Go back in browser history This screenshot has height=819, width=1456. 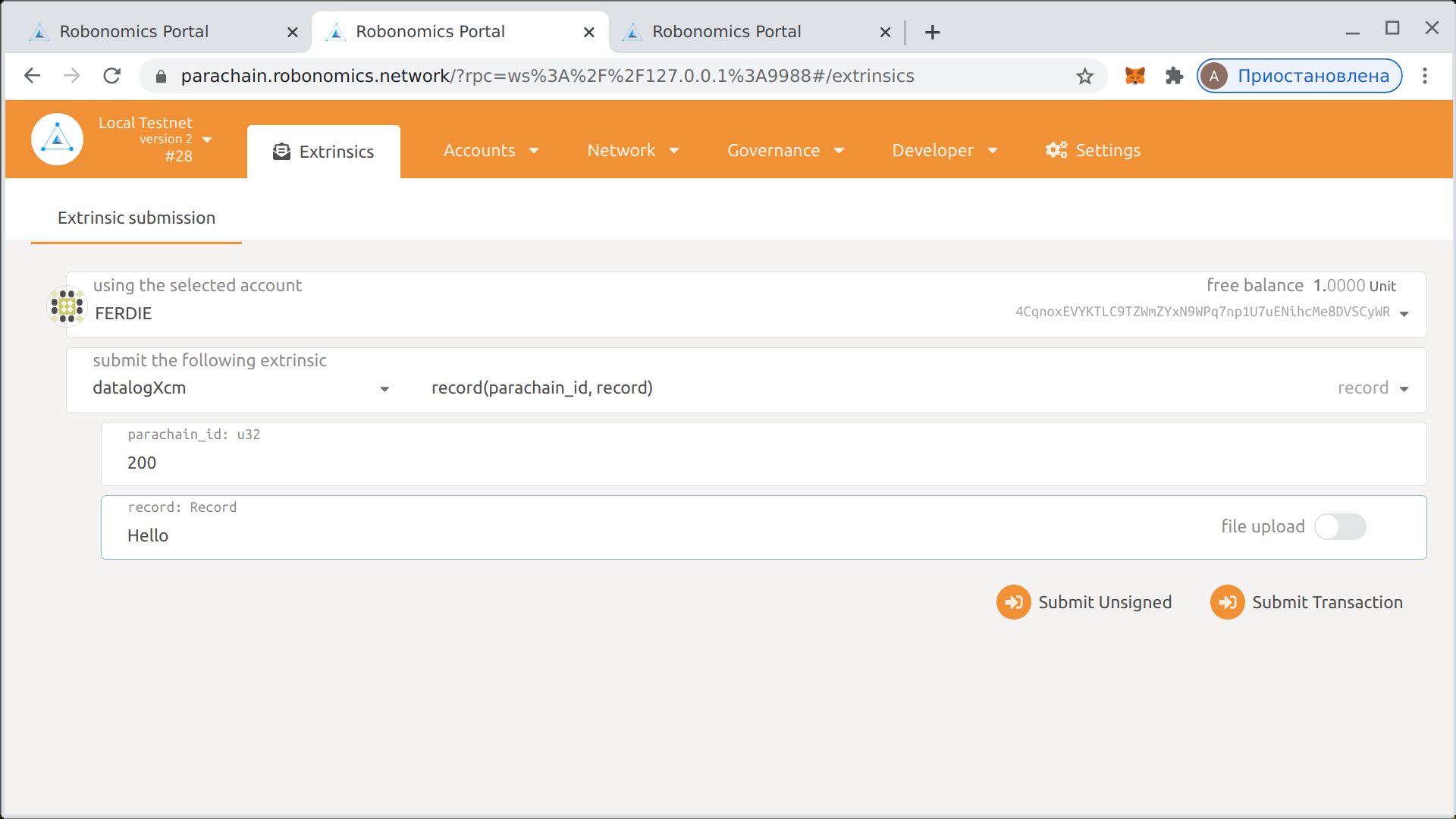tap(32, 76)
